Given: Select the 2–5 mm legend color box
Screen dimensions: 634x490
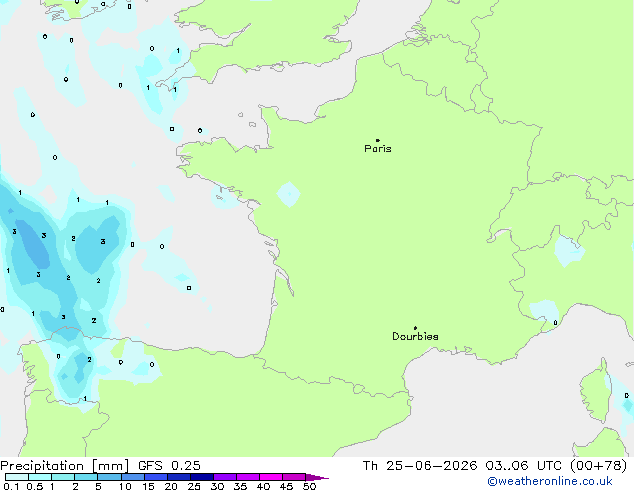Looking at the screenshot, I should 86,477.
